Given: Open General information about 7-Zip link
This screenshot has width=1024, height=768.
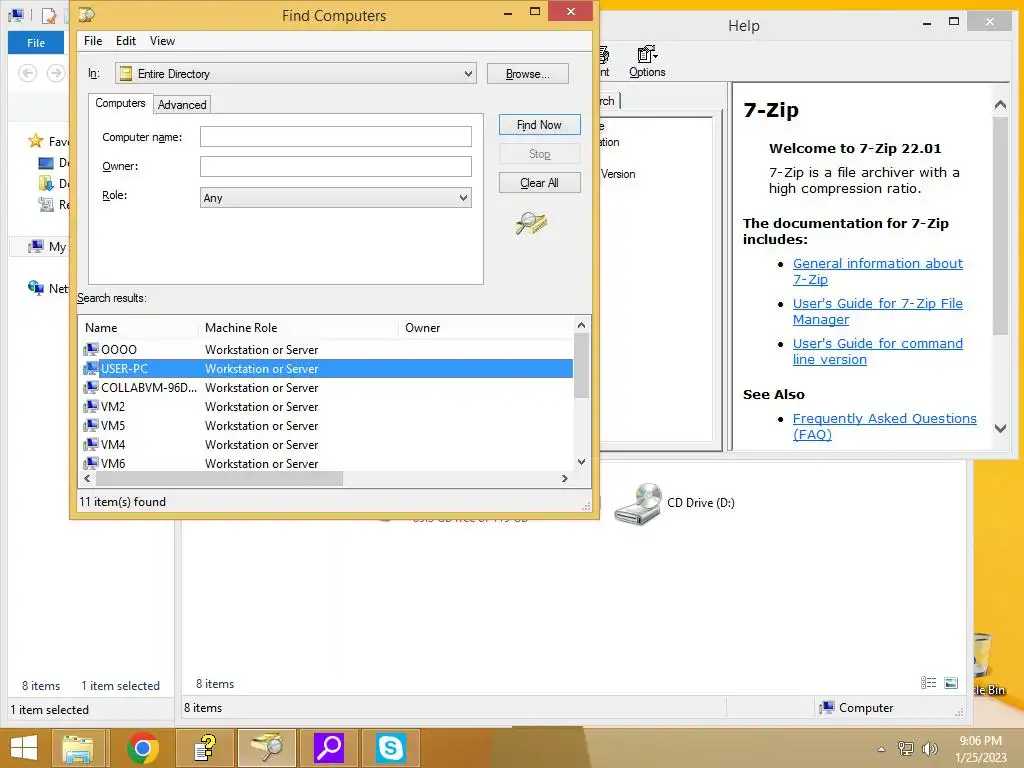Looking at the screenshot, I should [x=877, y=271].
